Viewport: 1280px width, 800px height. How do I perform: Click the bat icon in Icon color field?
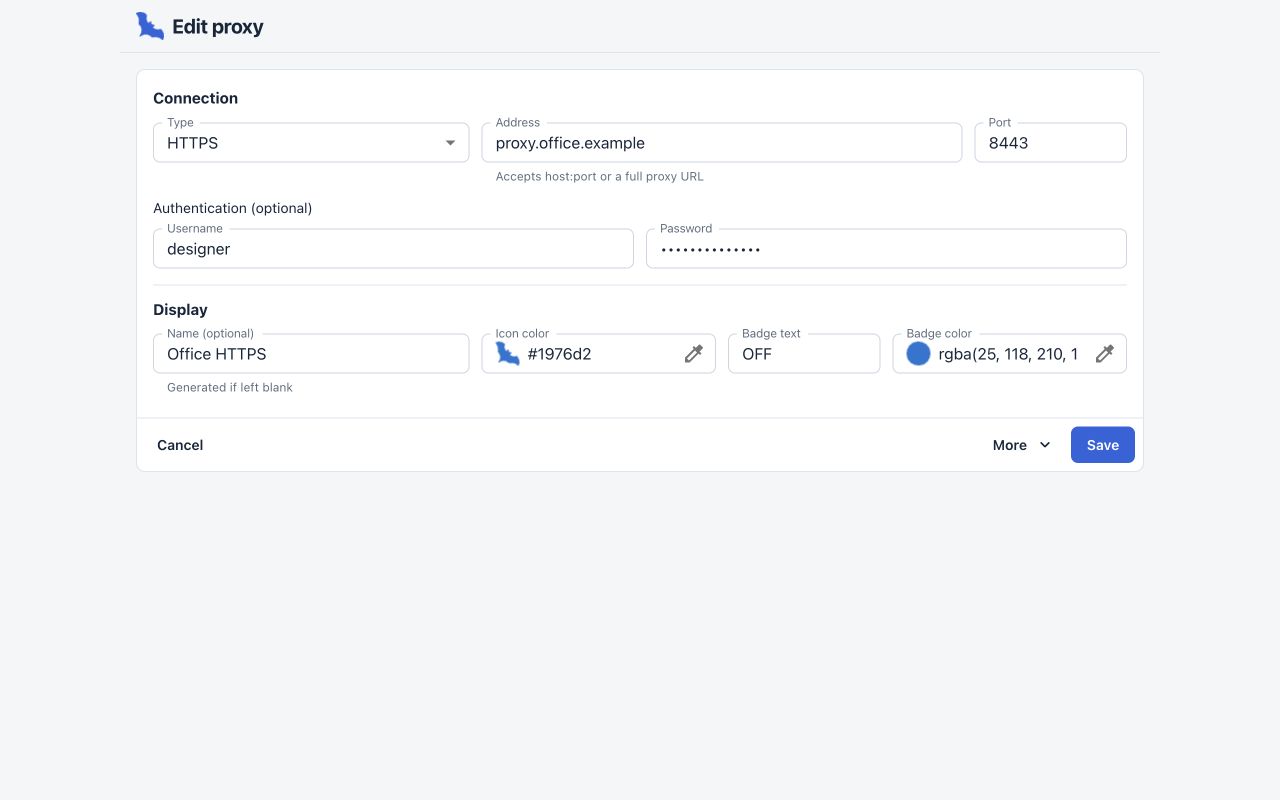click(508, 354)
